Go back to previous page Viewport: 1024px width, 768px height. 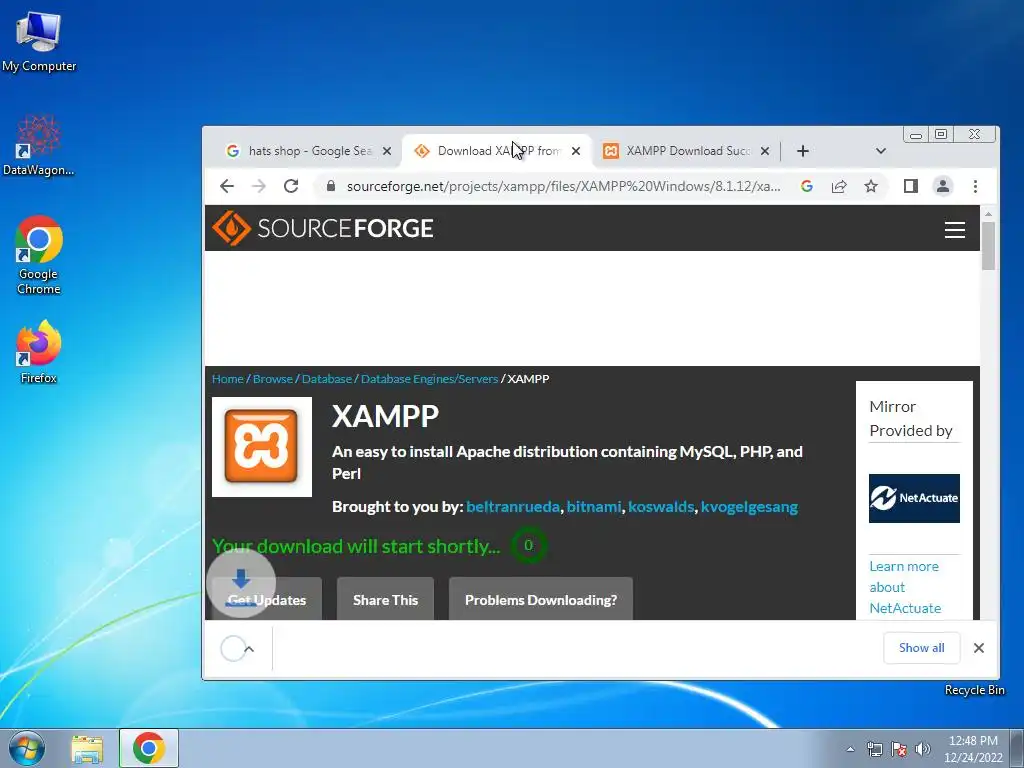pyautogui.click(x=227, y=186)
